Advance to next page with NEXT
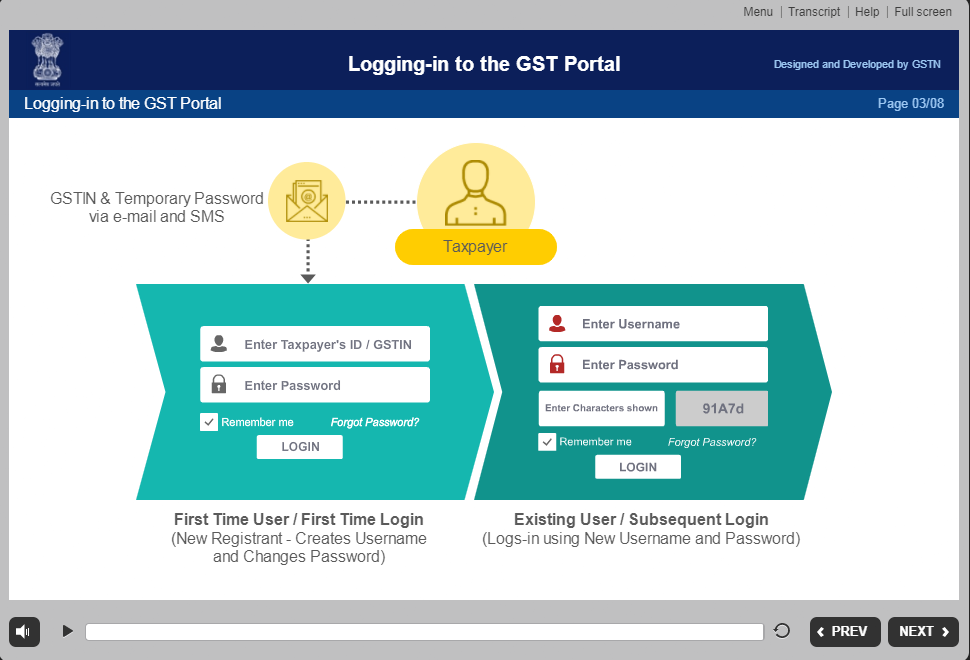Screen dimensions: 970x660 coord(923,632)
